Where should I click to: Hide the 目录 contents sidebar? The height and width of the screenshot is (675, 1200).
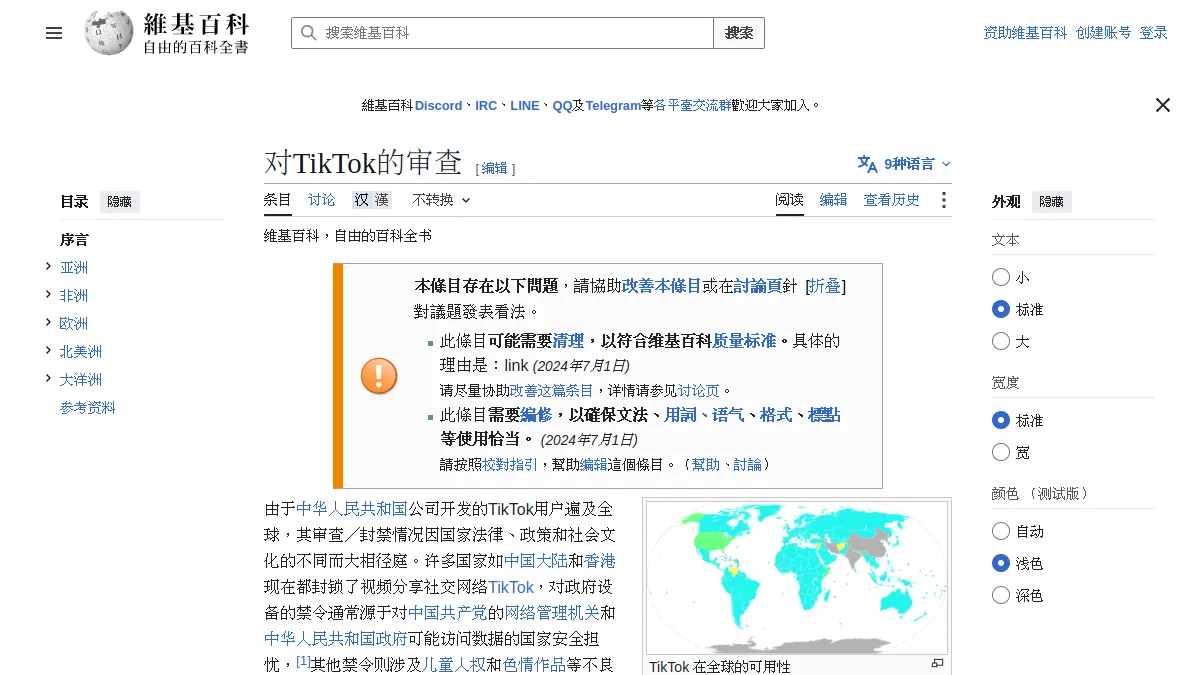[119, 202]
